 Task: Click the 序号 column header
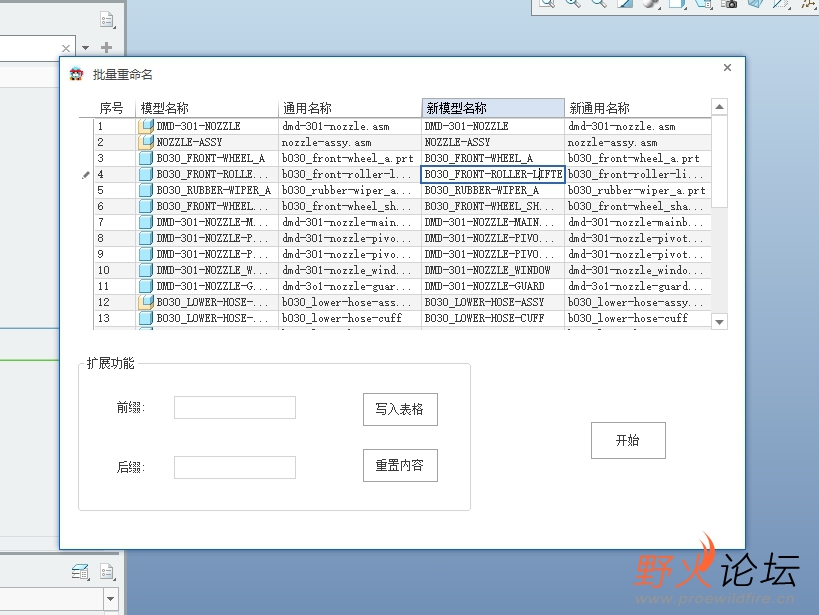(115, 108)
